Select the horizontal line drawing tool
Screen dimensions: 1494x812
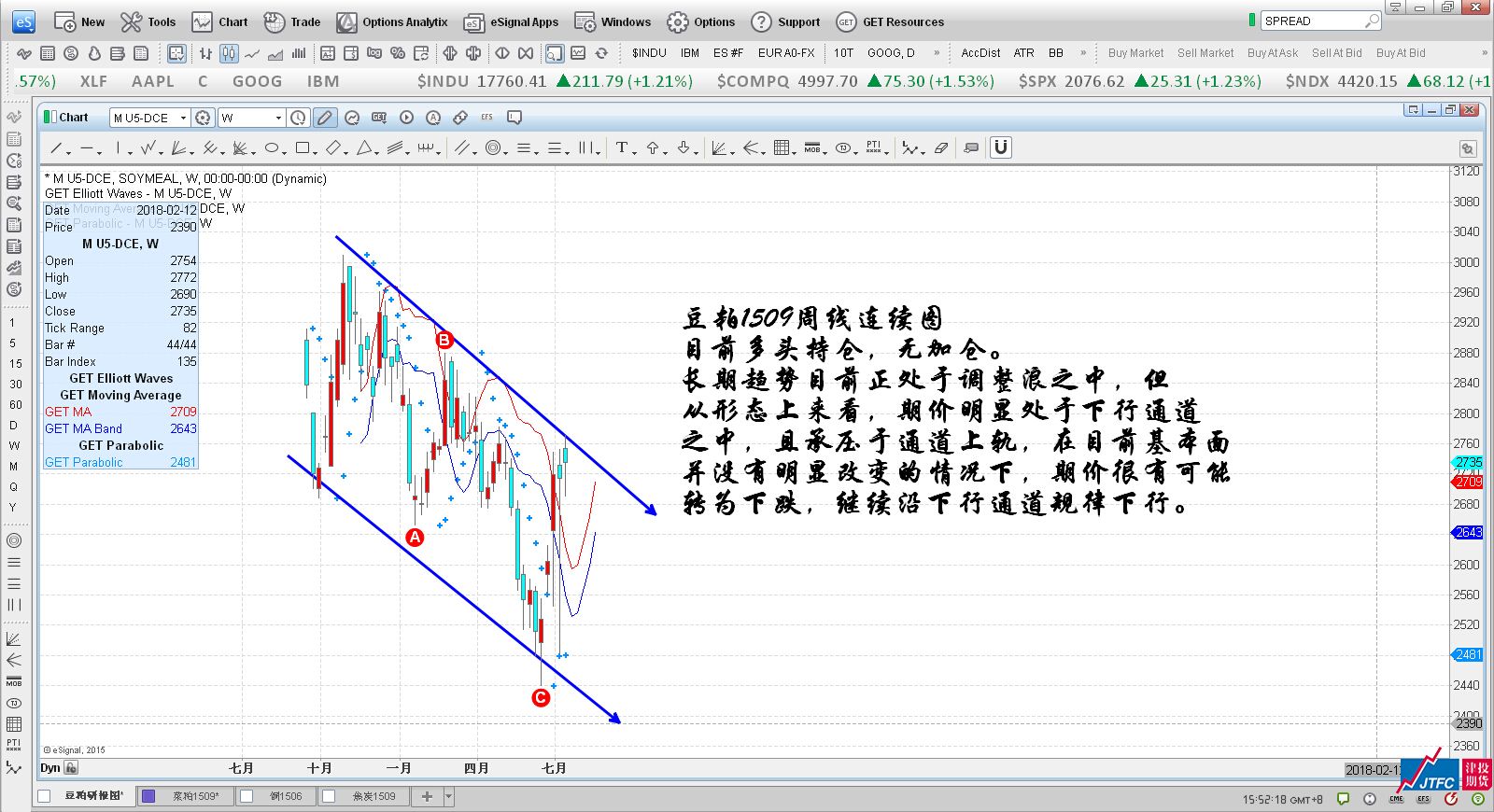86,147
